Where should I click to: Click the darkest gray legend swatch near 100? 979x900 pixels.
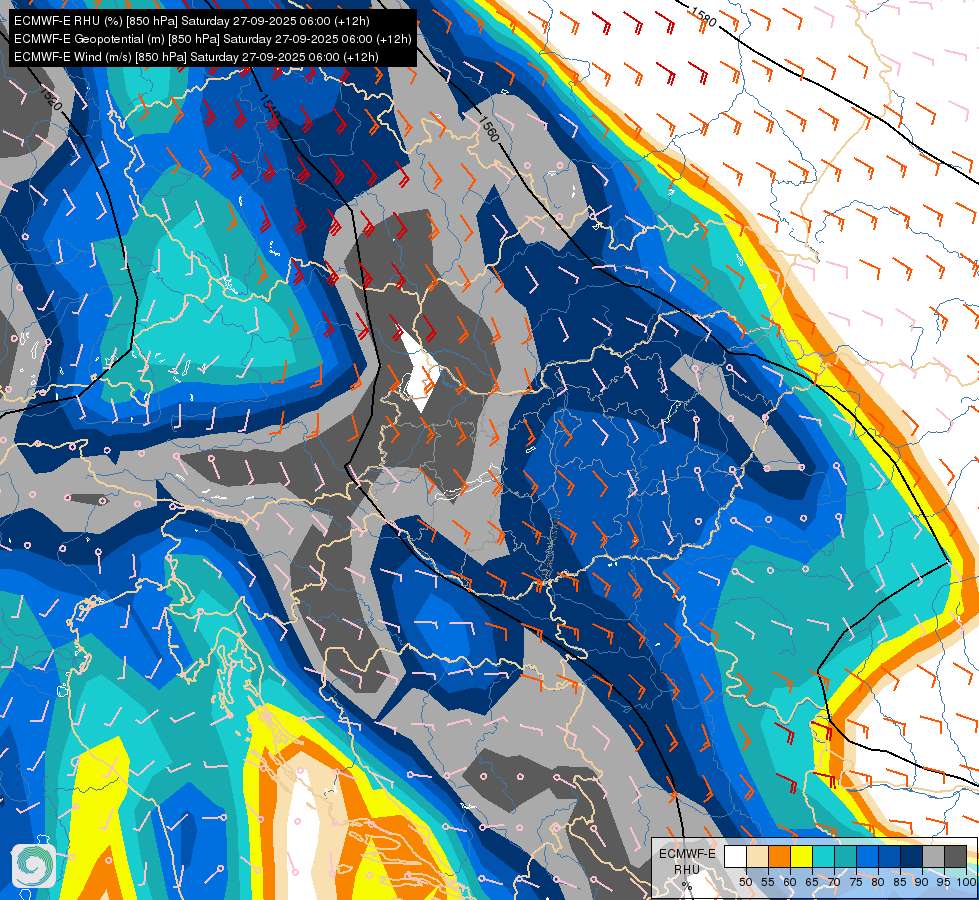(956, 856)
